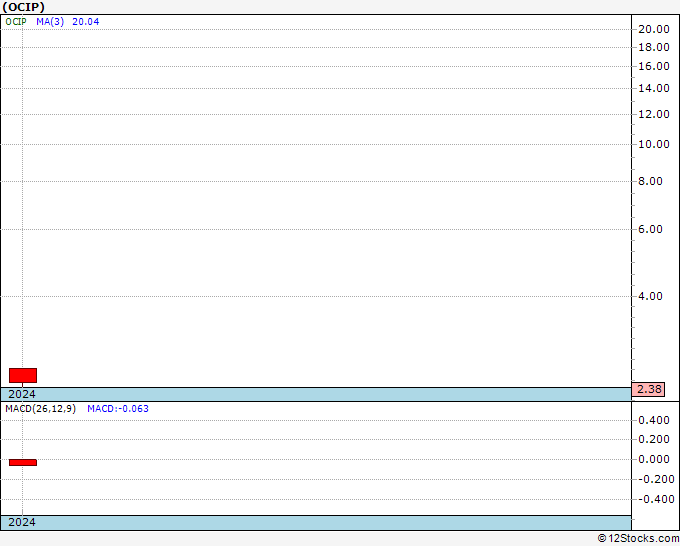Click the 14.00 price axis label
The image size is (680, 546).
pos(654,88)
